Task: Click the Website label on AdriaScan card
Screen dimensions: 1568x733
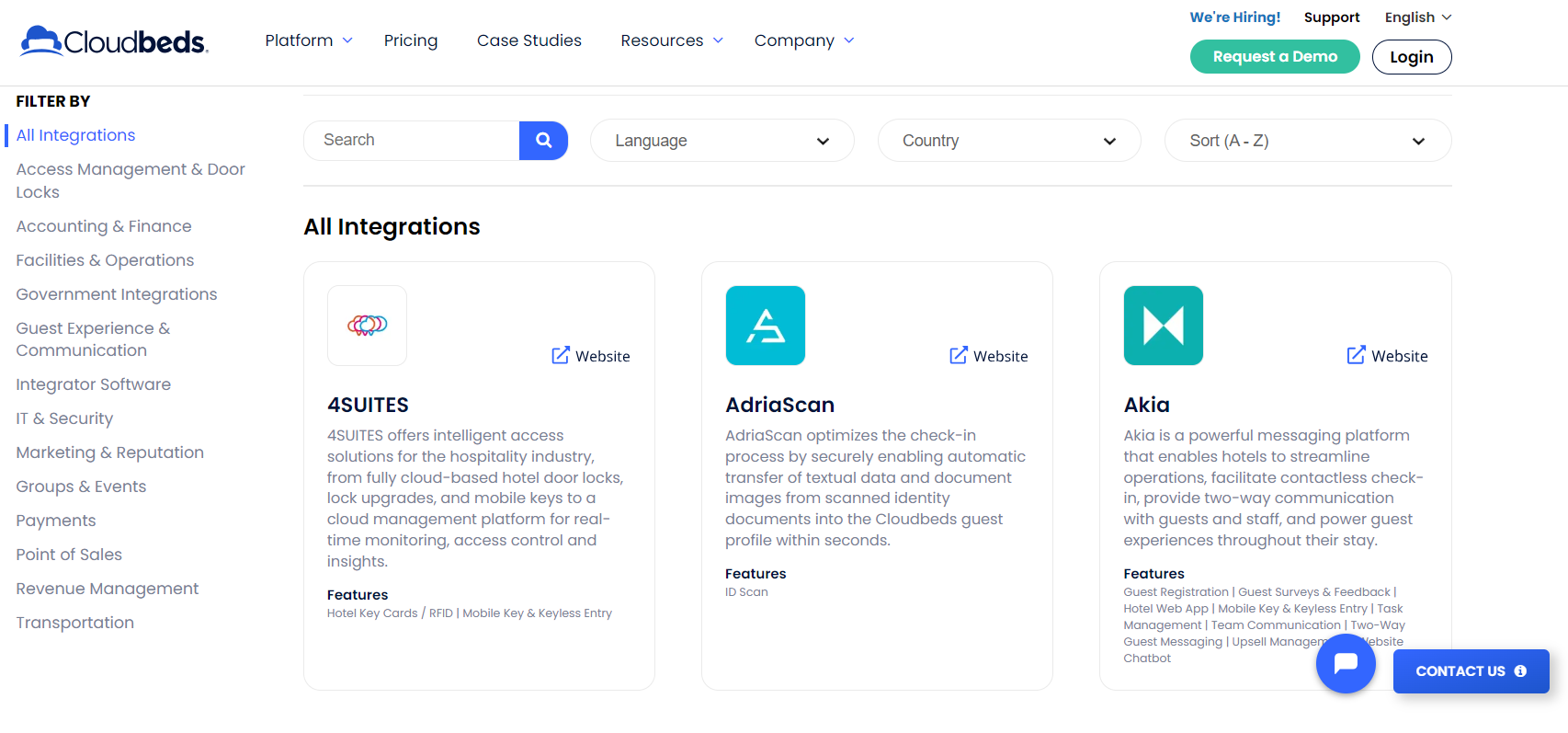Action: click(1001, 356)
